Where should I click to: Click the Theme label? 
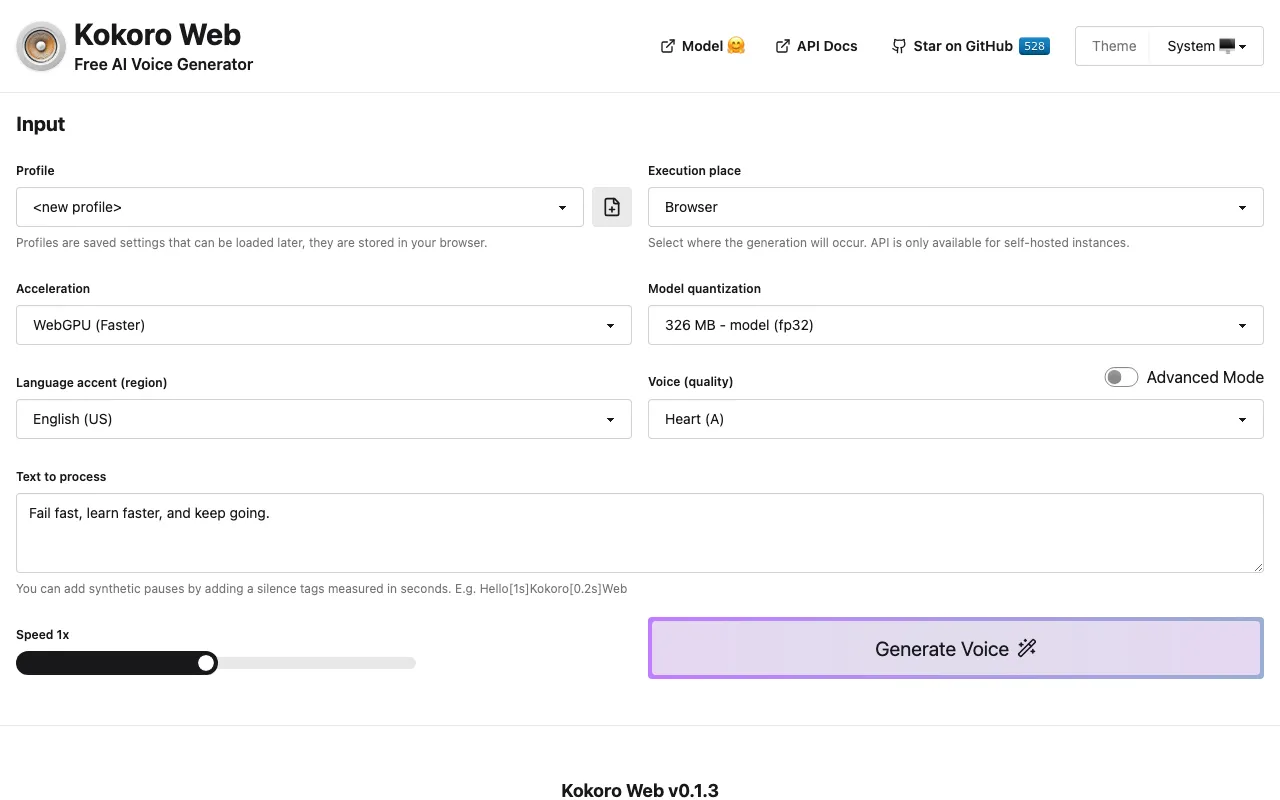point(1114,46)
